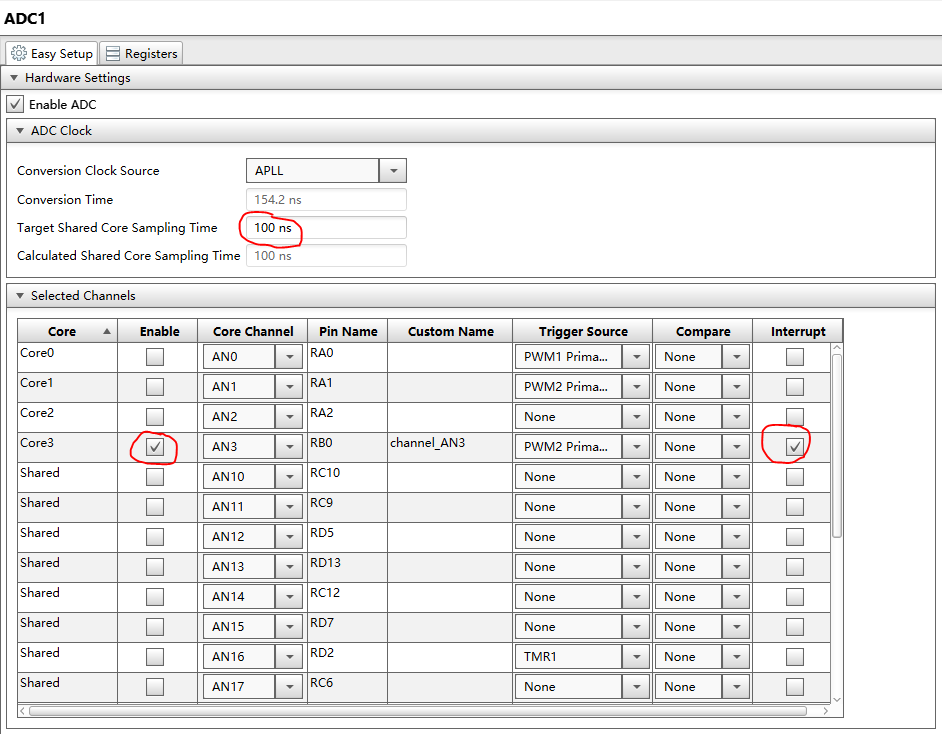This screenshot has width=942, height=734.
Task: Open the Conversion Clock Source dropdown
Action: click(x=392, y=171)
